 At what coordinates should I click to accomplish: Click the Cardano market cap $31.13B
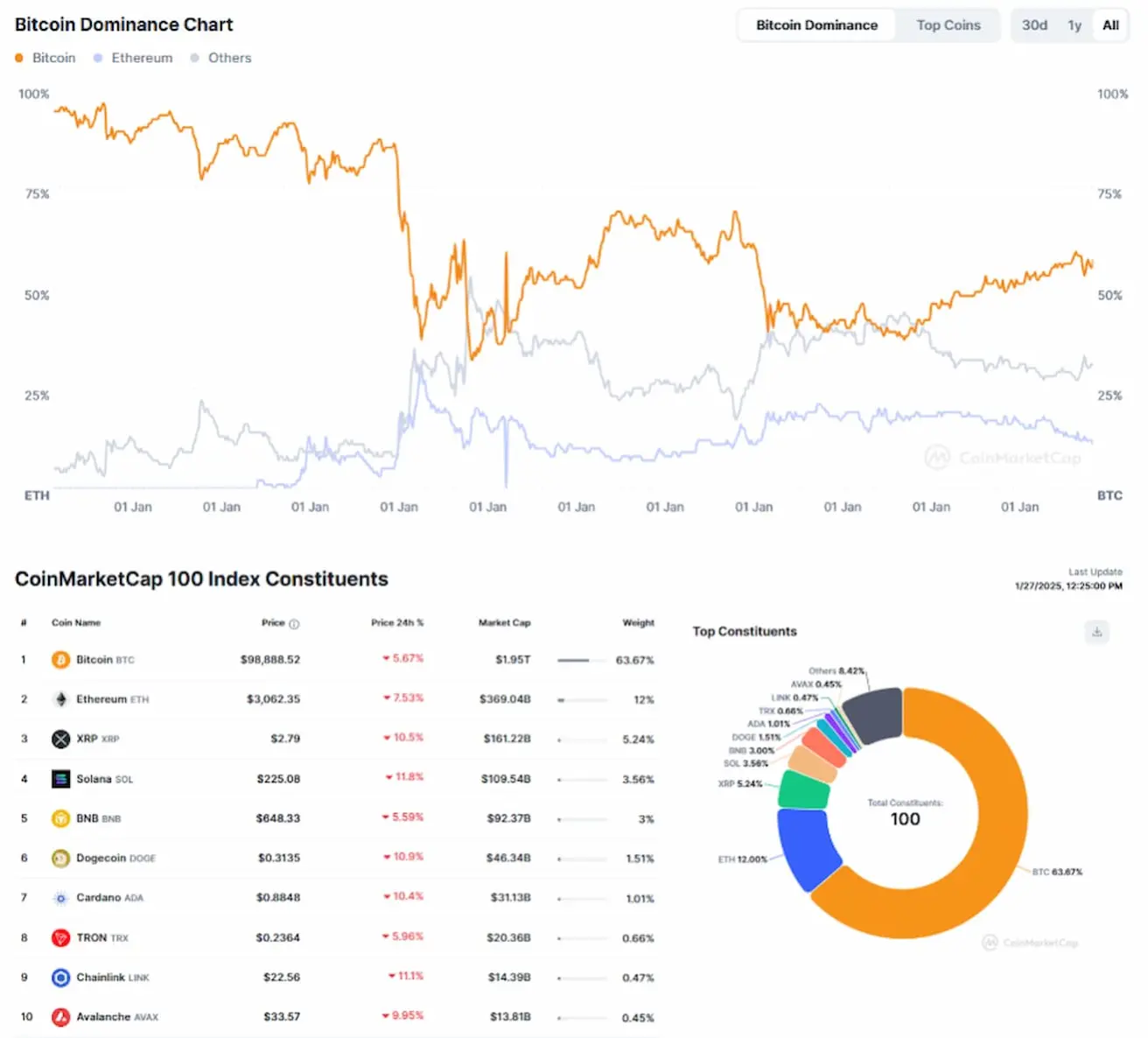pos(509,898)
